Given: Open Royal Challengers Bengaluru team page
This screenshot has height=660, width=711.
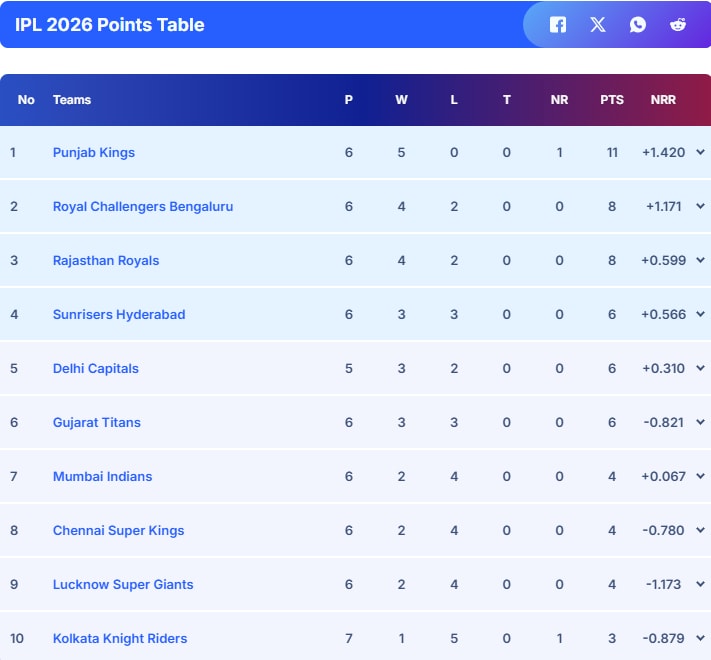Looking at the screenshot, I should 143,207.
